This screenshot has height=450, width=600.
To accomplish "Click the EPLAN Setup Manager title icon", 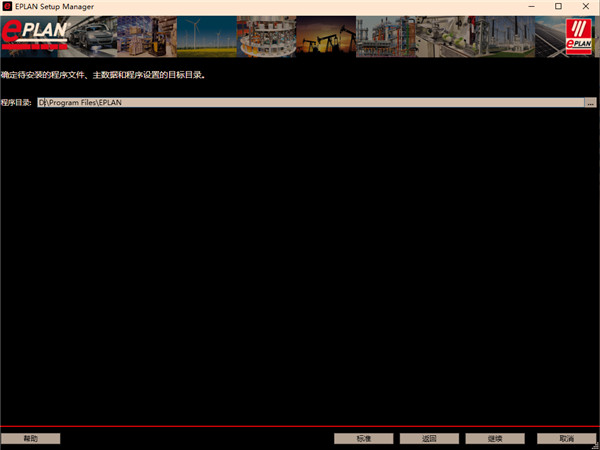I will point(7,7).
